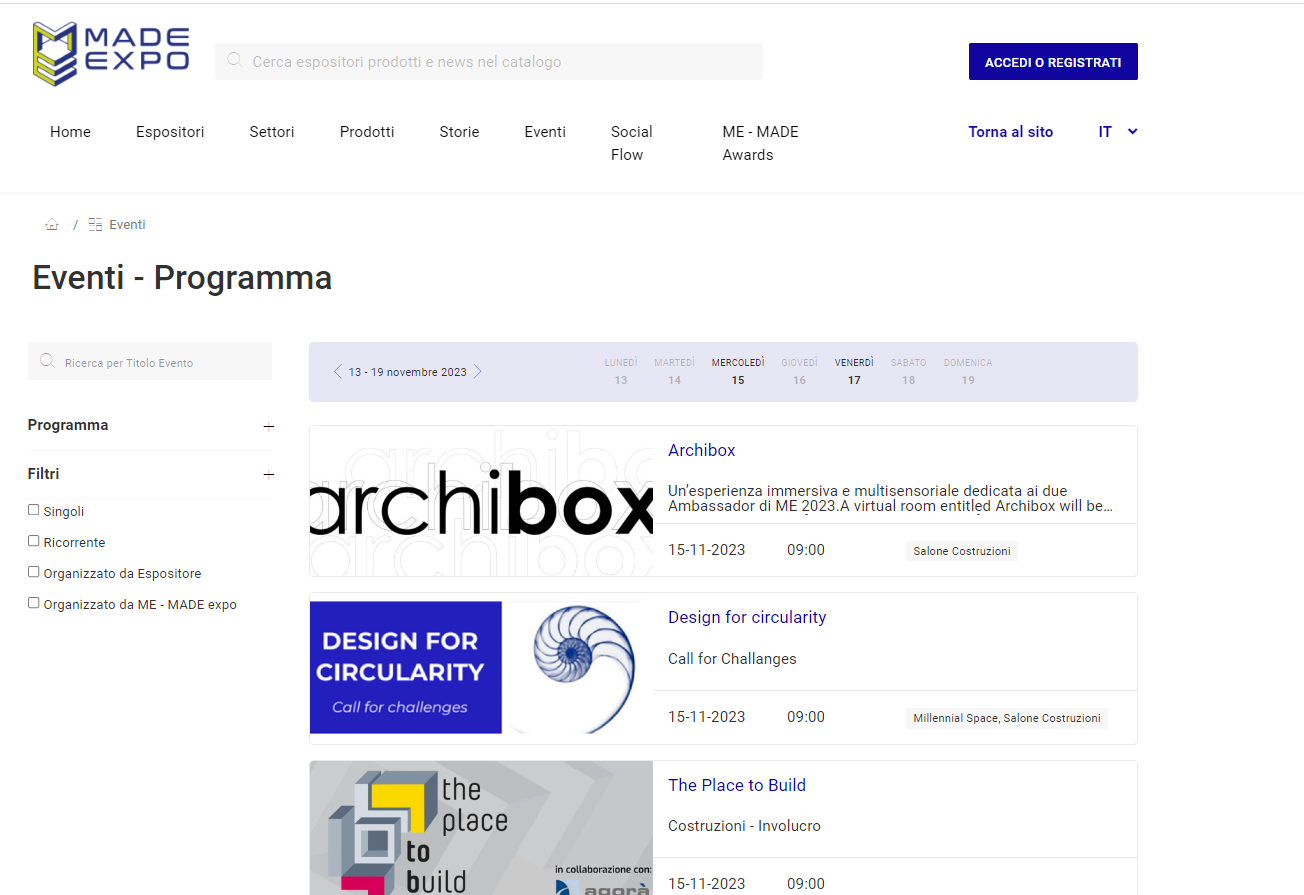Open the Social Flow menu item
Image resolution: width=1304 pixels, height=895 pixels.
point(632,143)
